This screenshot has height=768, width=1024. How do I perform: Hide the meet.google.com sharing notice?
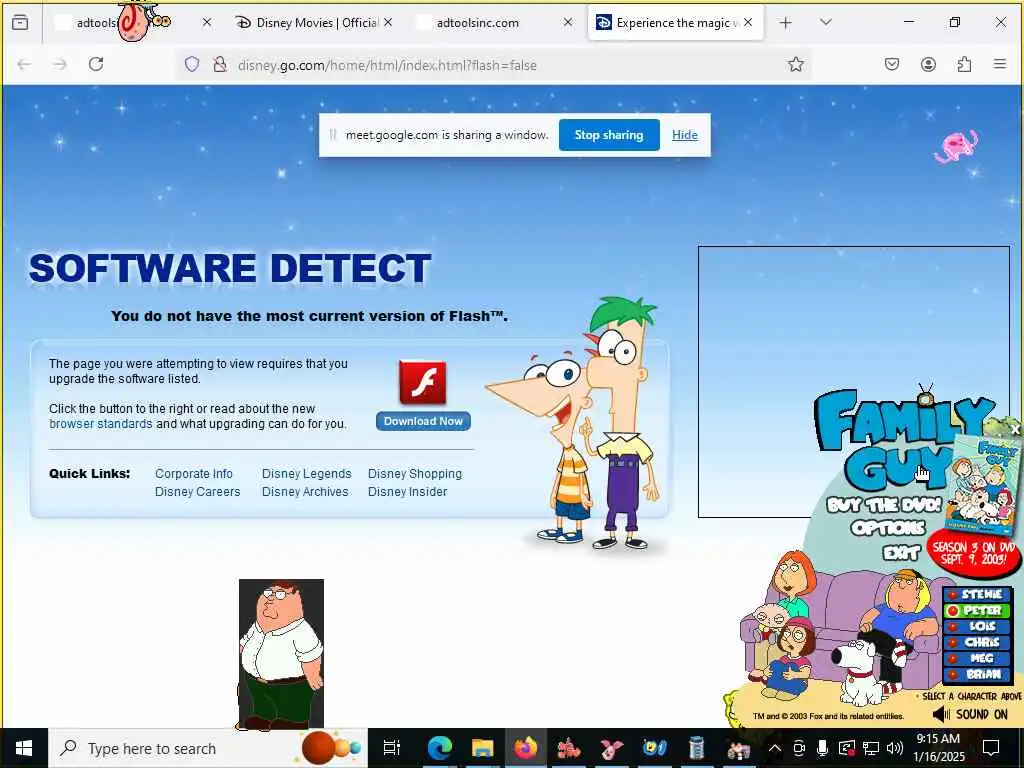tap(684, 135)
